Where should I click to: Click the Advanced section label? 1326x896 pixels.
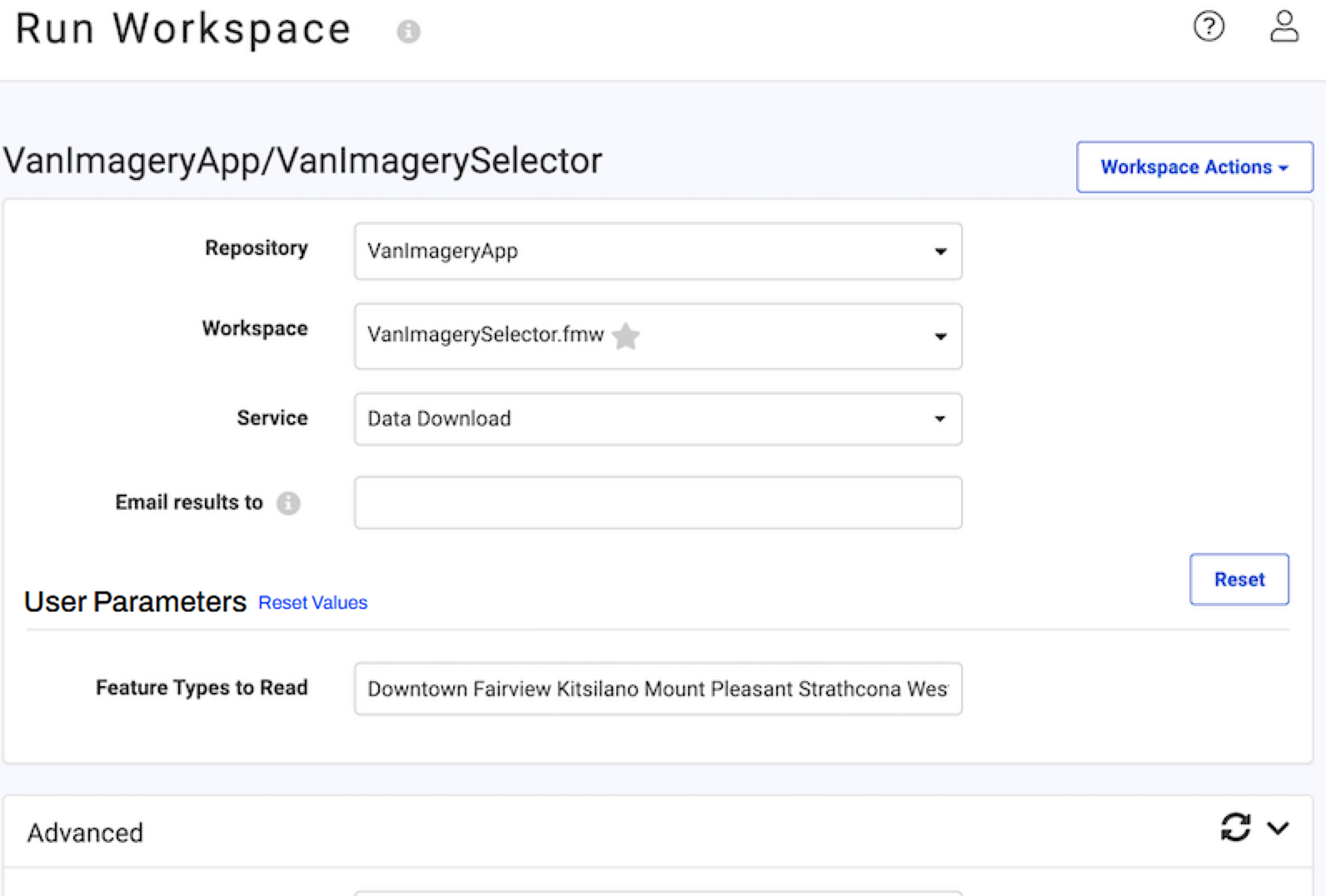pos(85,833)
